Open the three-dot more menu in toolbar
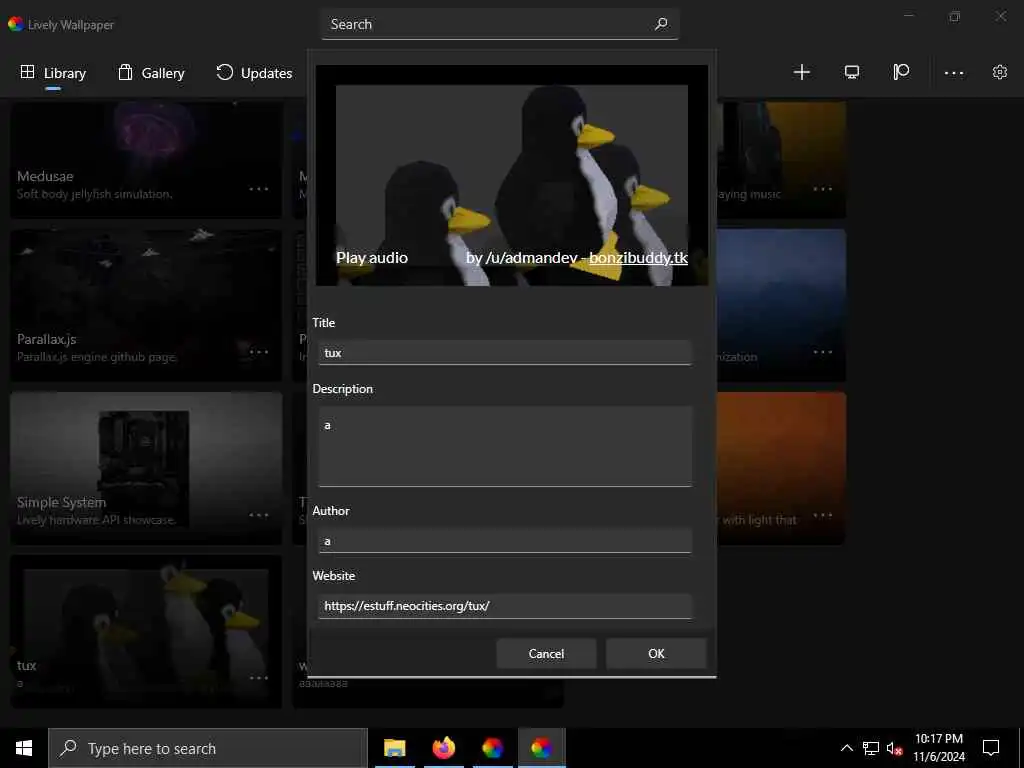 tap(954, 72)
